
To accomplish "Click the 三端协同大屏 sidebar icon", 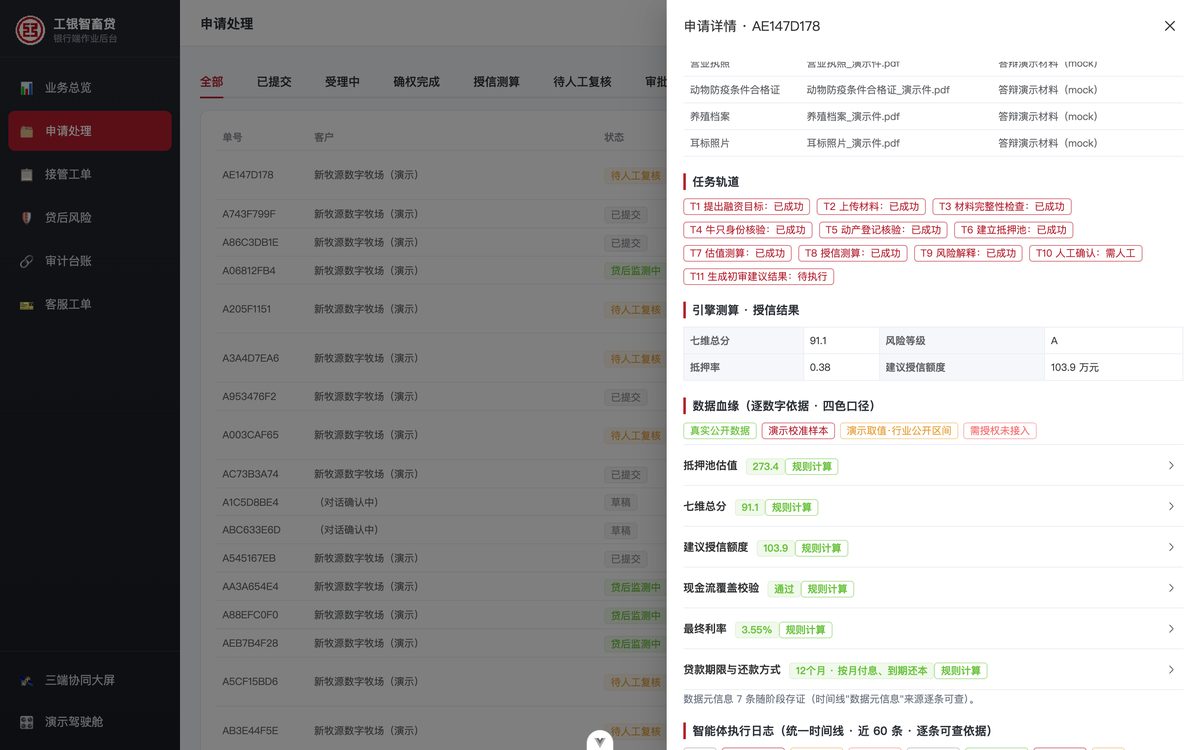I will click(27, 680).
